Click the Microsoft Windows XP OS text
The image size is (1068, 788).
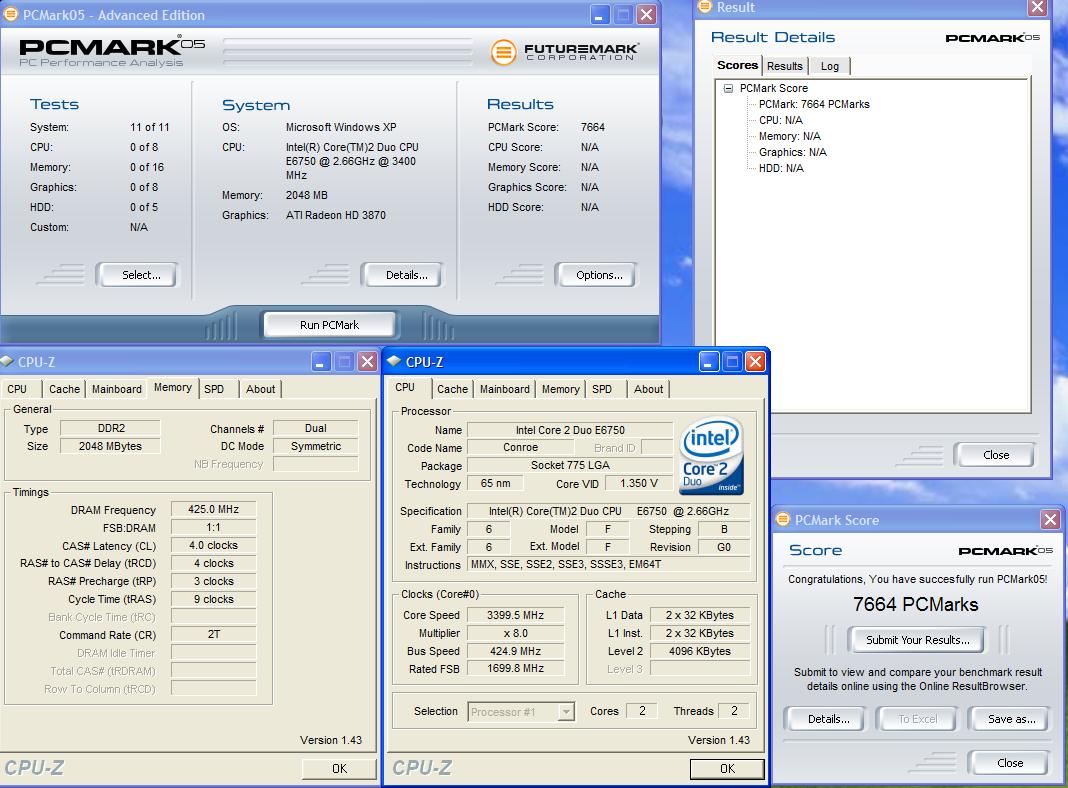(341, 127)
